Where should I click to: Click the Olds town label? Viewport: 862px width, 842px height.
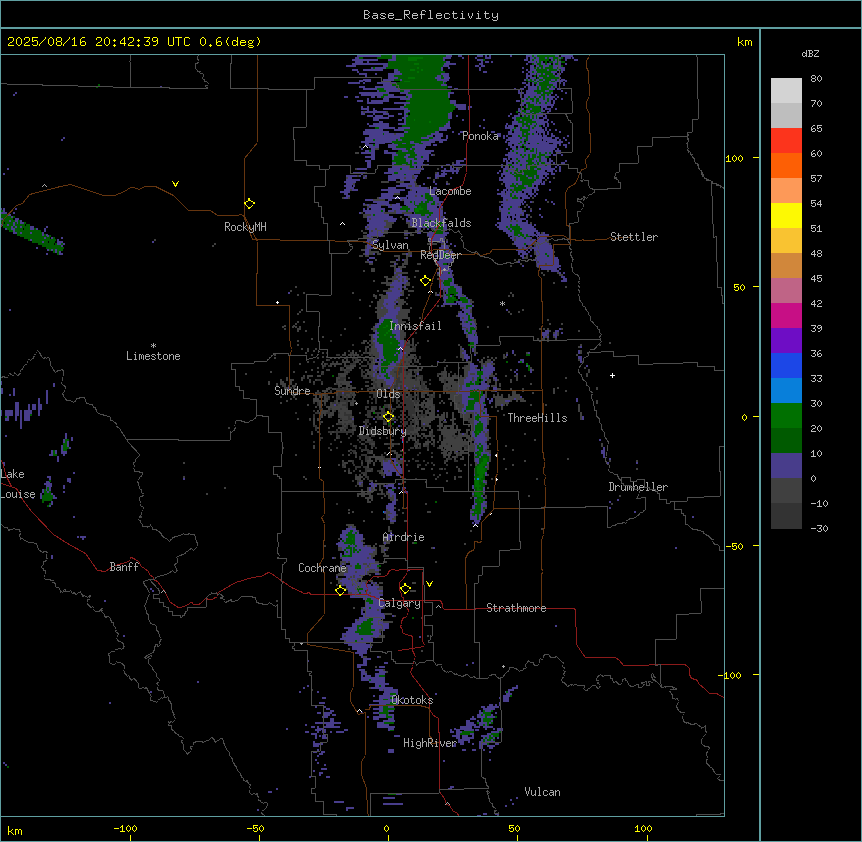[x=388, y=394]
